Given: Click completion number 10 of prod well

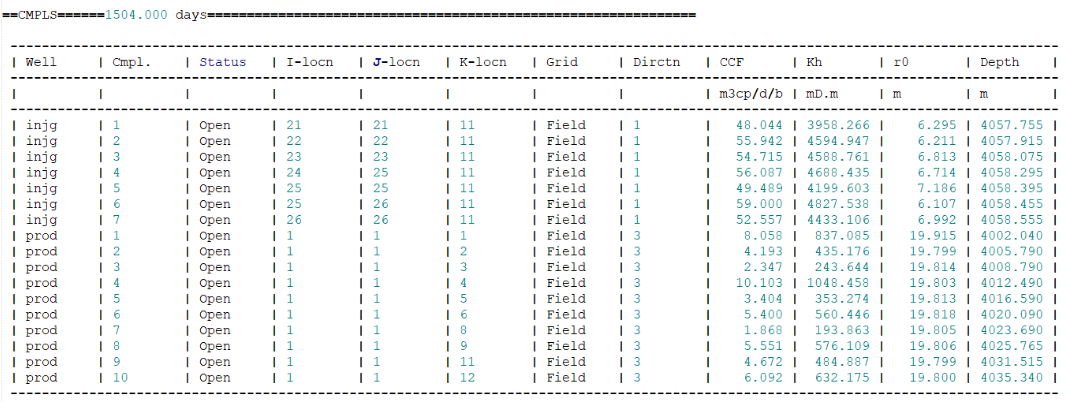Looking at the screenshot, I should (x=120, y=378).
